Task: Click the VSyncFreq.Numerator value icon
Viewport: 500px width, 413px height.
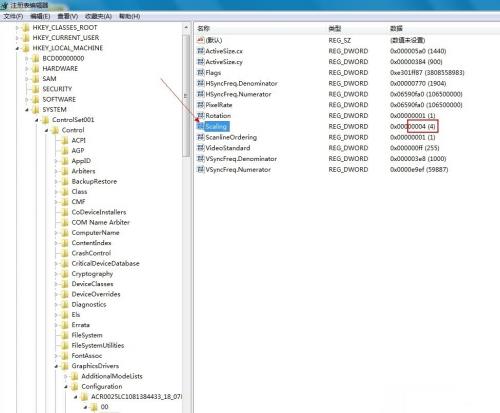Action: point(200,169)
